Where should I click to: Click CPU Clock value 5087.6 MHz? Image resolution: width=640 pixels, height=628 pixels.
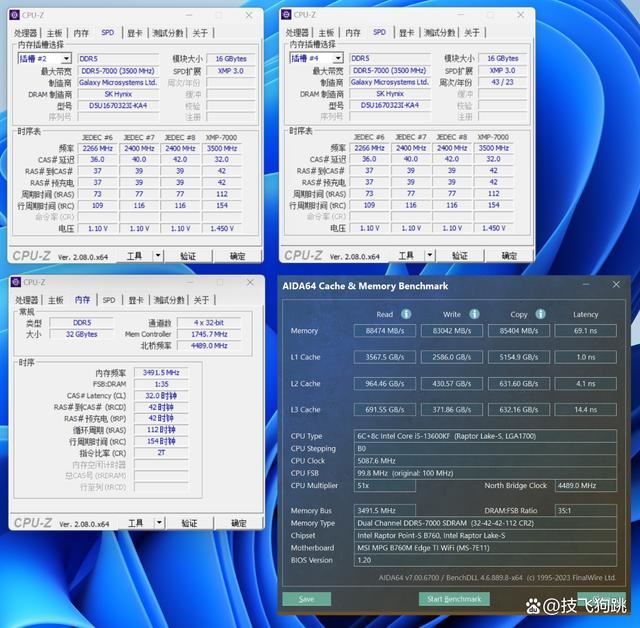pos(485,461)
